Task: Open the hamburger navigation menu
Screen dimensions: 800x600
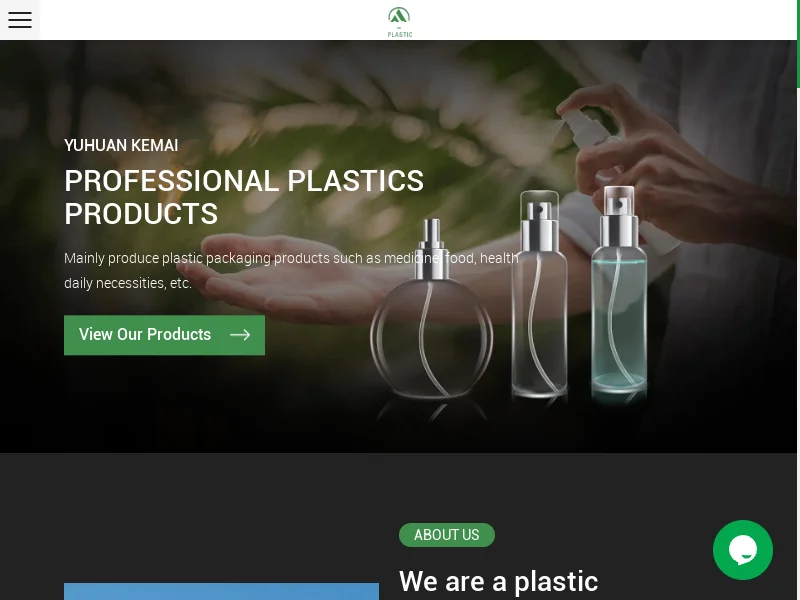Action: pyautogui.click(x=20, y=20)
